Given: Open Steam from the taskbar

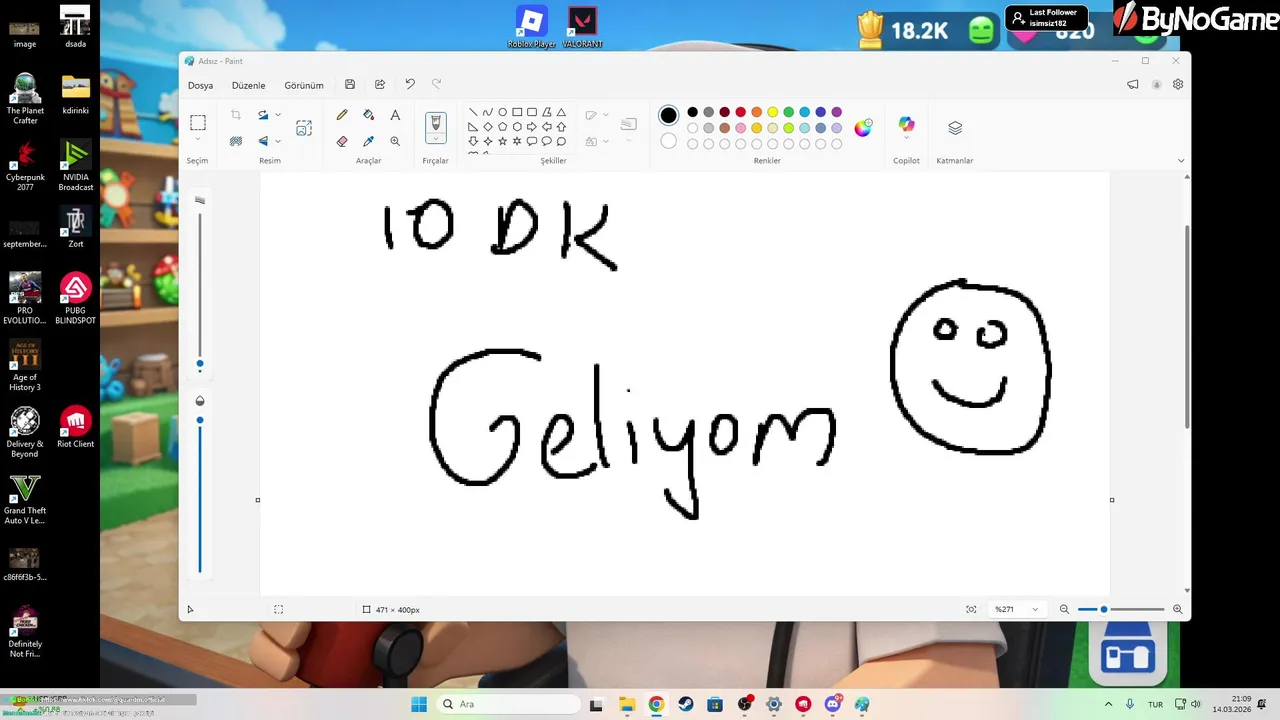Looking at the screenshot, I should point(685,704).
